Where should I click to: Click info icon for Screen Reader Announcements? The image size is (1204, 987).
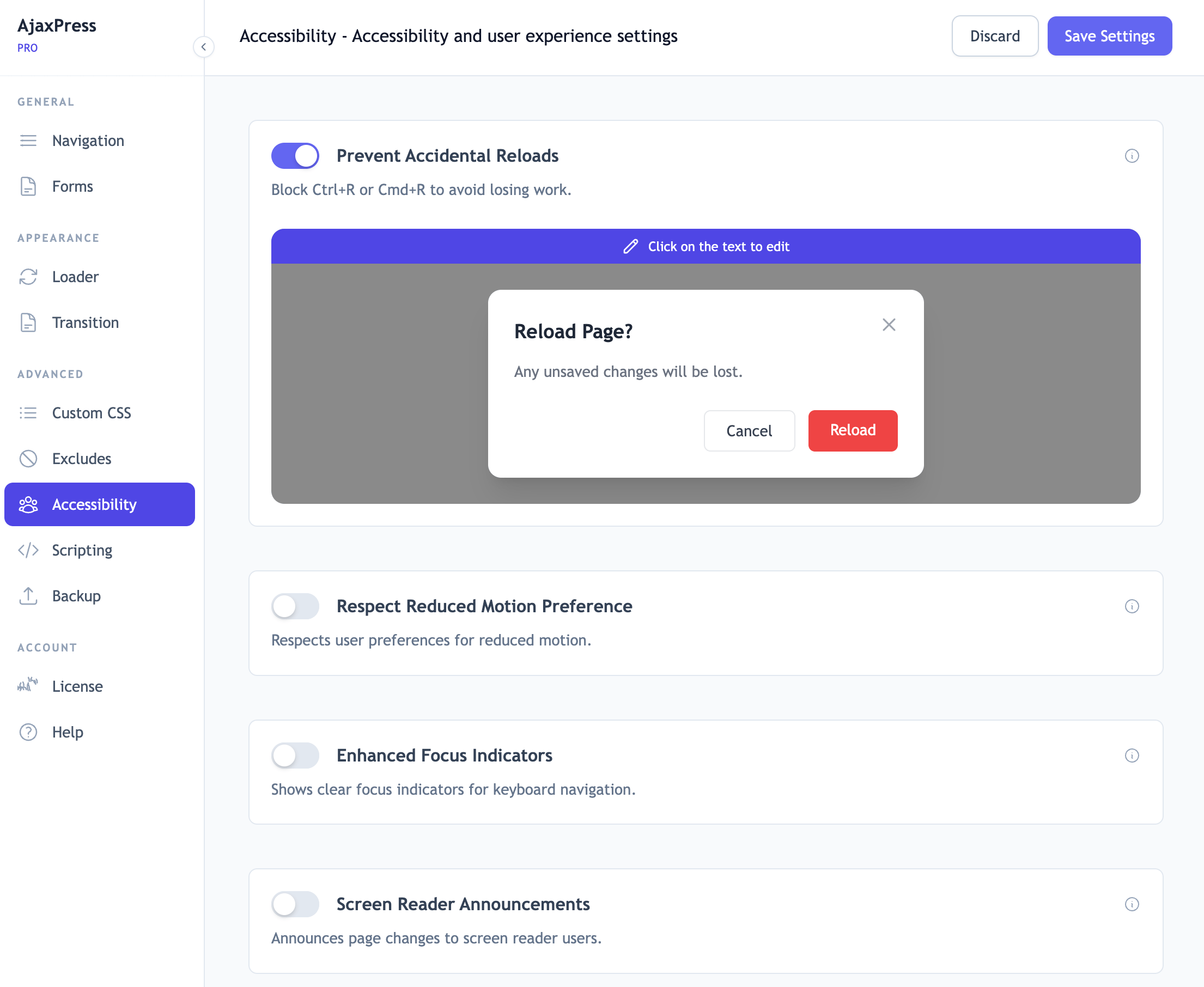[1132, 905]
